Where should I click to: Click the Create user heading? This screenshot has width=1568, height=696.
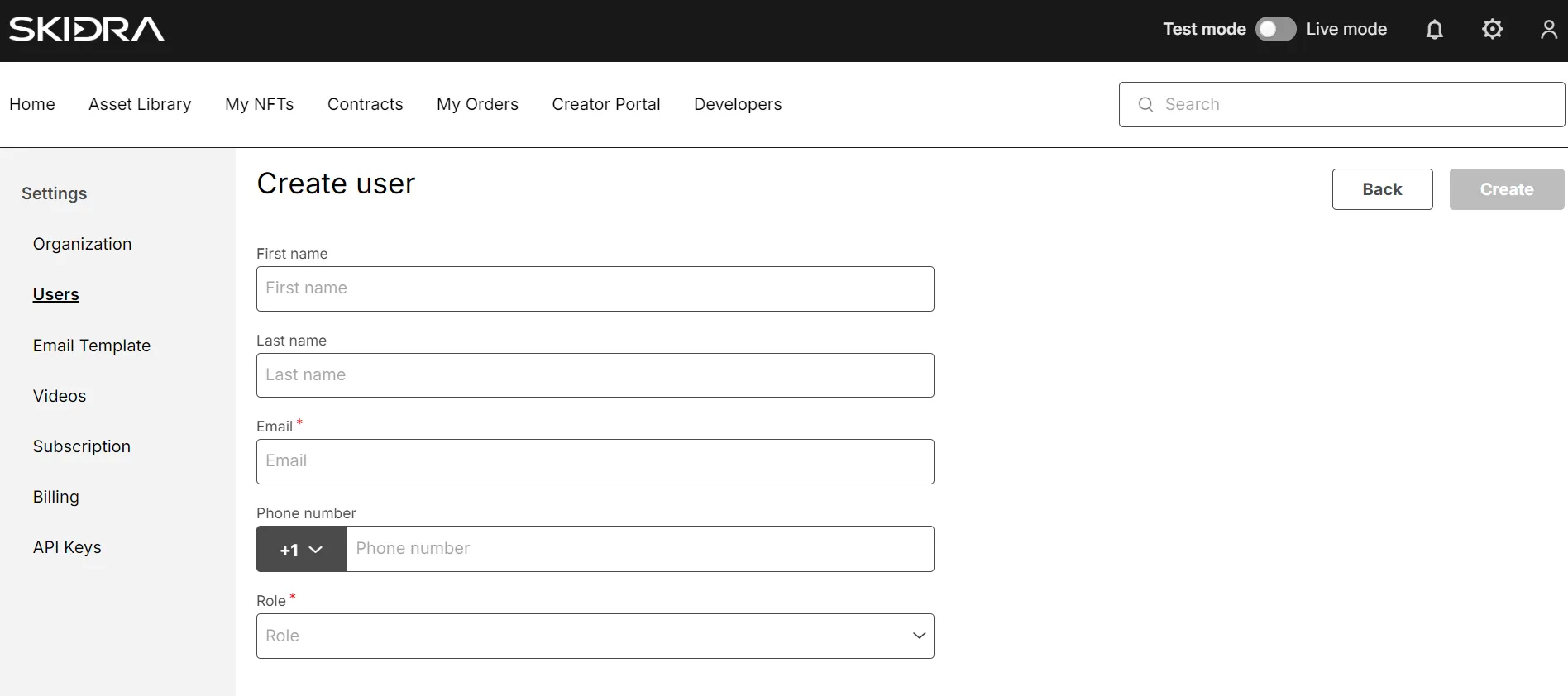pos(336,184)
